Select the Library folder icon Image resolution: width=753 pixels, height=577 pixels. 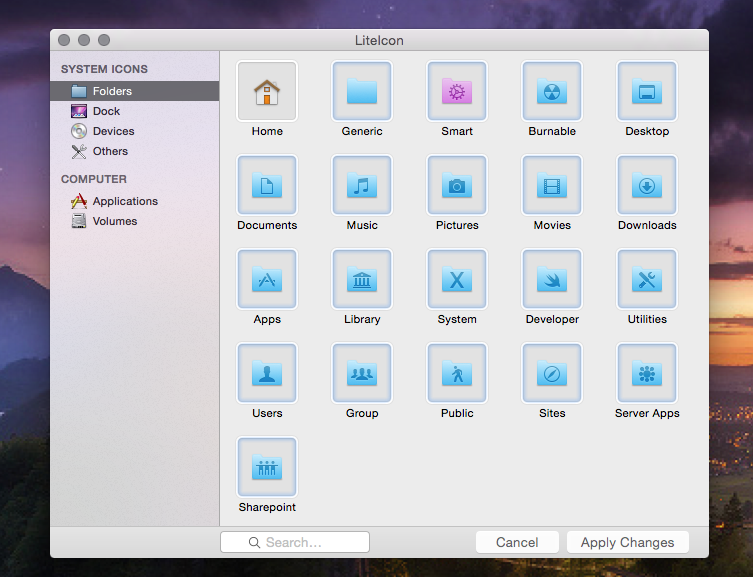(362, 279)
